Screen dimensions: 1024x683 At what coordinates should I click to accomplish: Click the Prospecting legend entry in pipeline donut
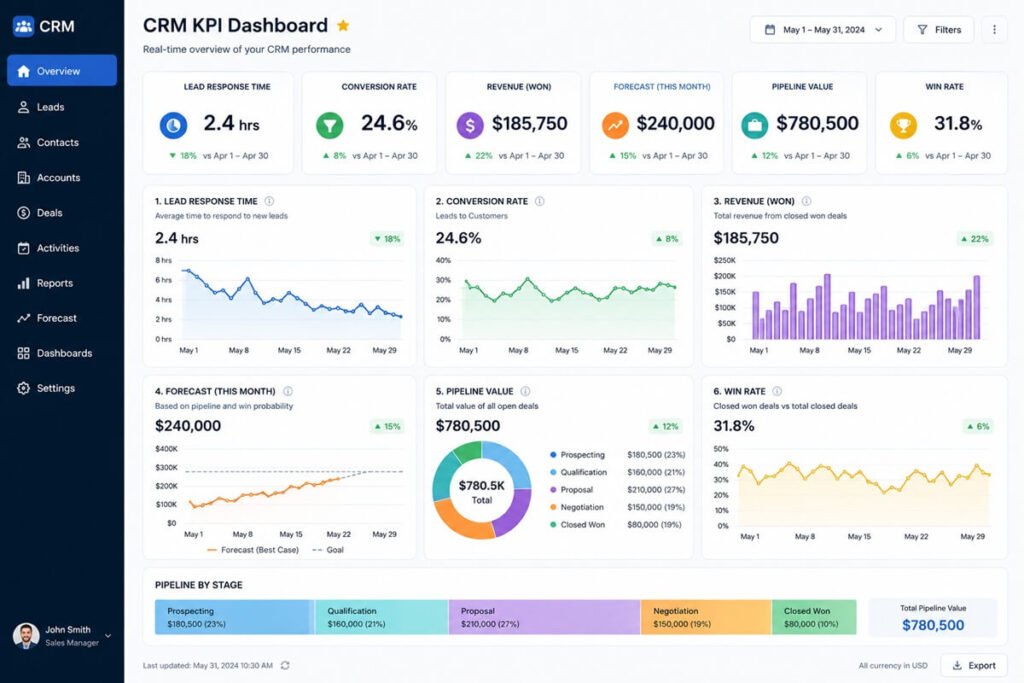pos(617,454)
